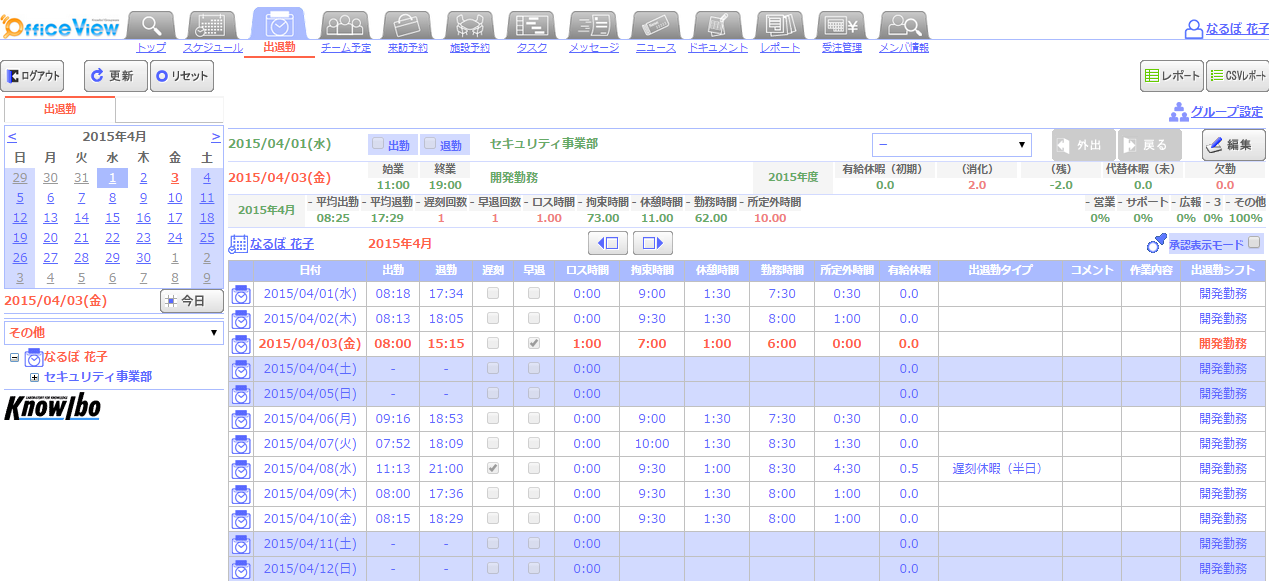Open the グループ設定 link

1226,112
